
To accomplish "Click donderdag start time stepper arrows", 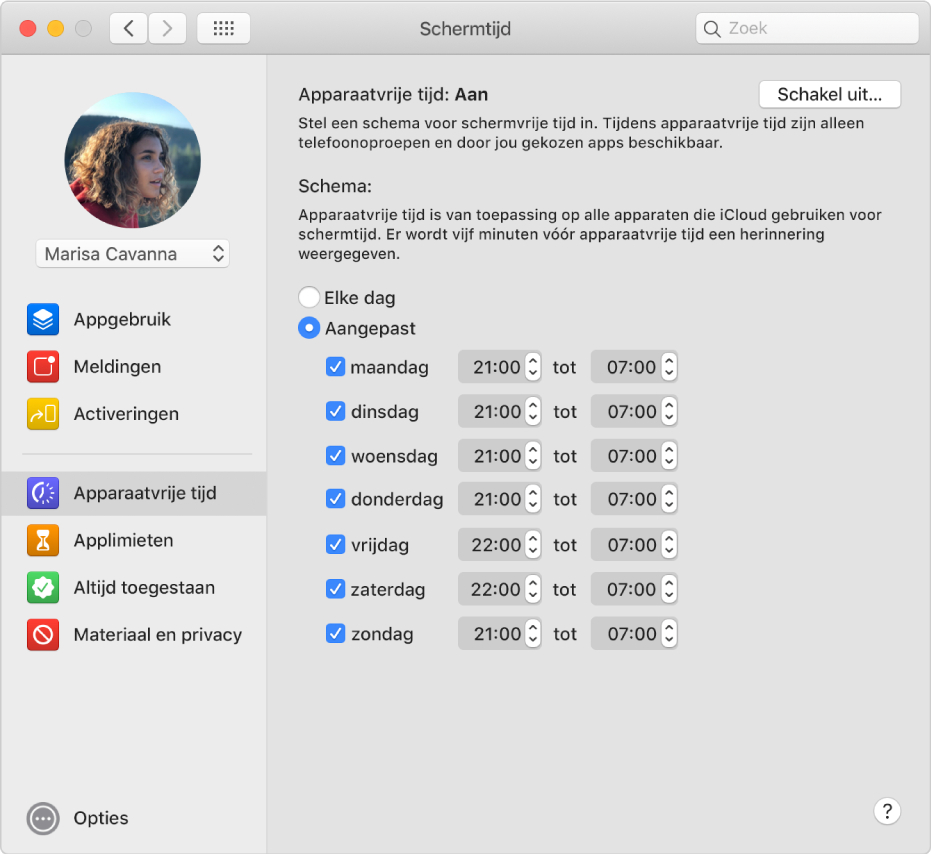I will (533, 499).
